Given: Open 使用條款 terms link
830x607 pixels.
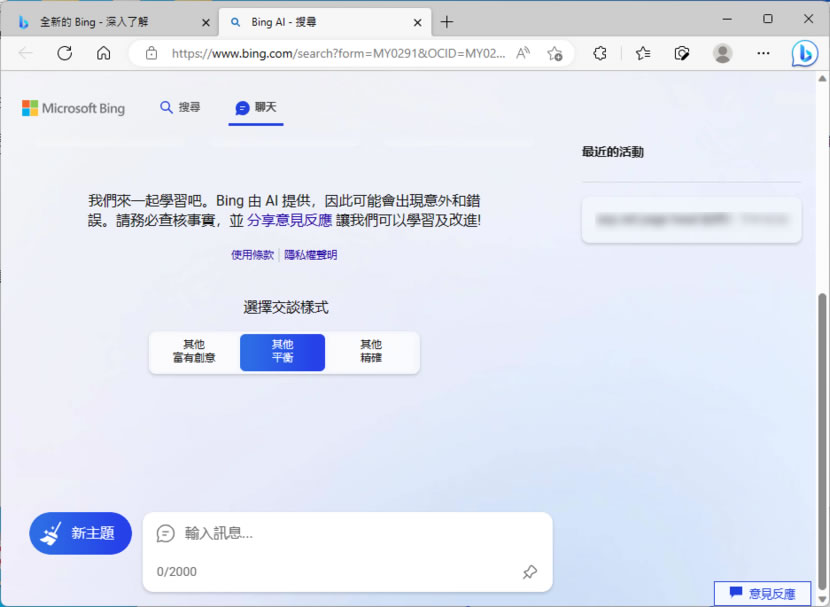Looking at the screenshot, I should point(252,255).
